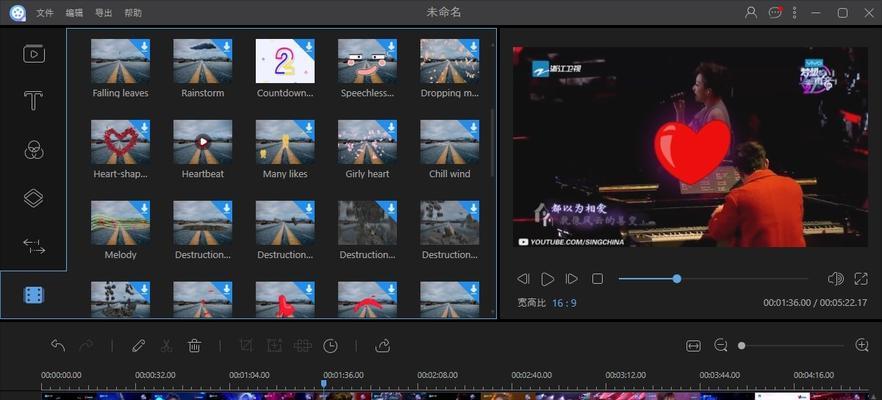This screenshot has width=882, height=400.
Task: Open the Media tab in the sidebar
Action: point(34,54)
